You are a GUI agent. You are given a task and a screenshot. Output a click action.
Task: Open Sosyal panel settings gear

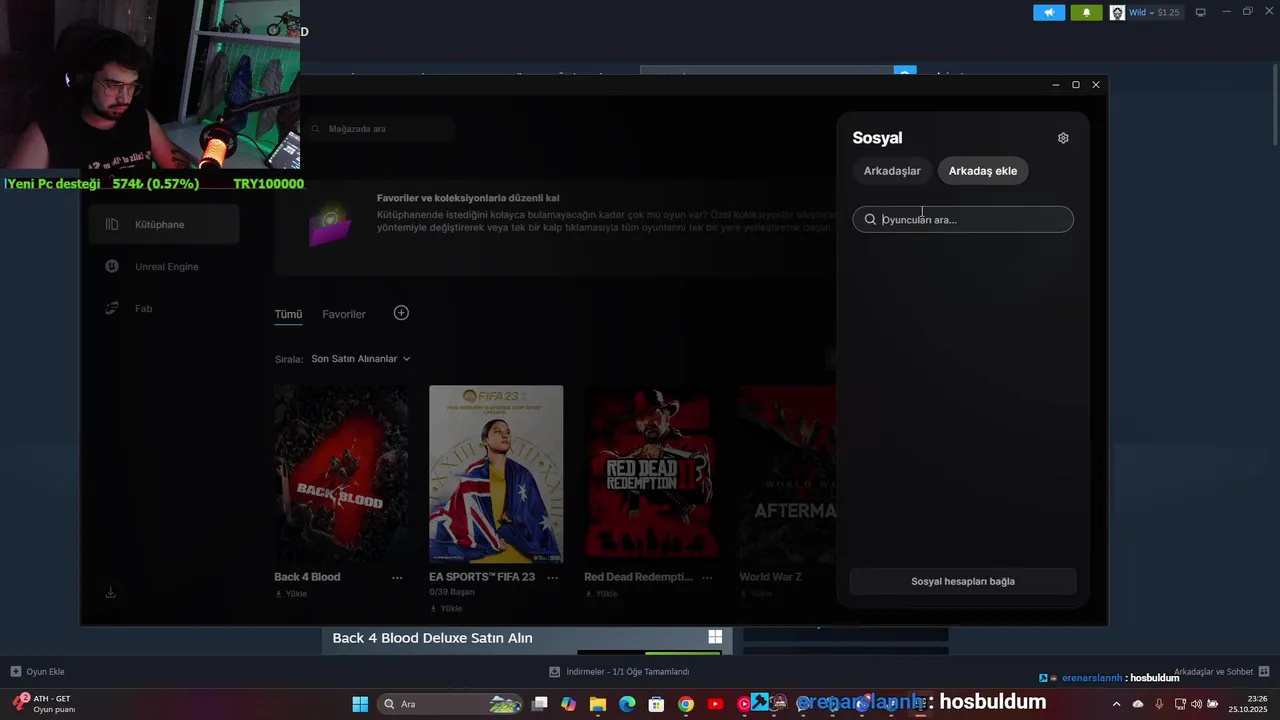coord(1063,138)
